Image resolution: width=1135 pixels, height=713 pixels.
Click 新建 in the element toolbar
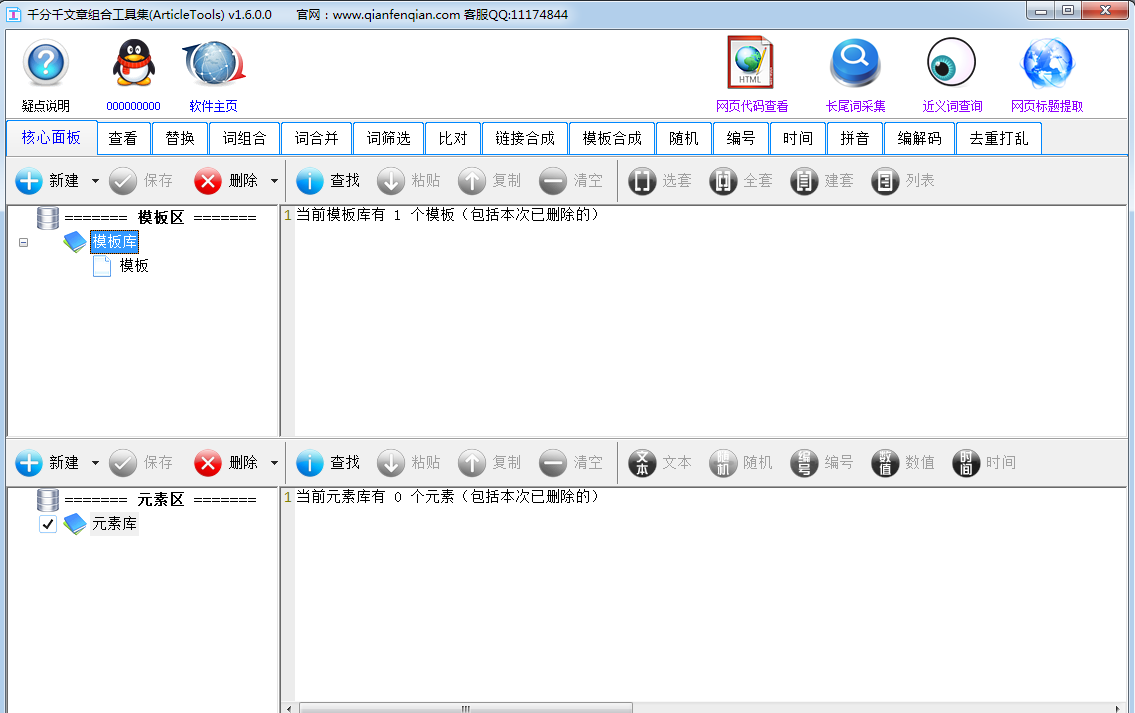tap(48, 463)
